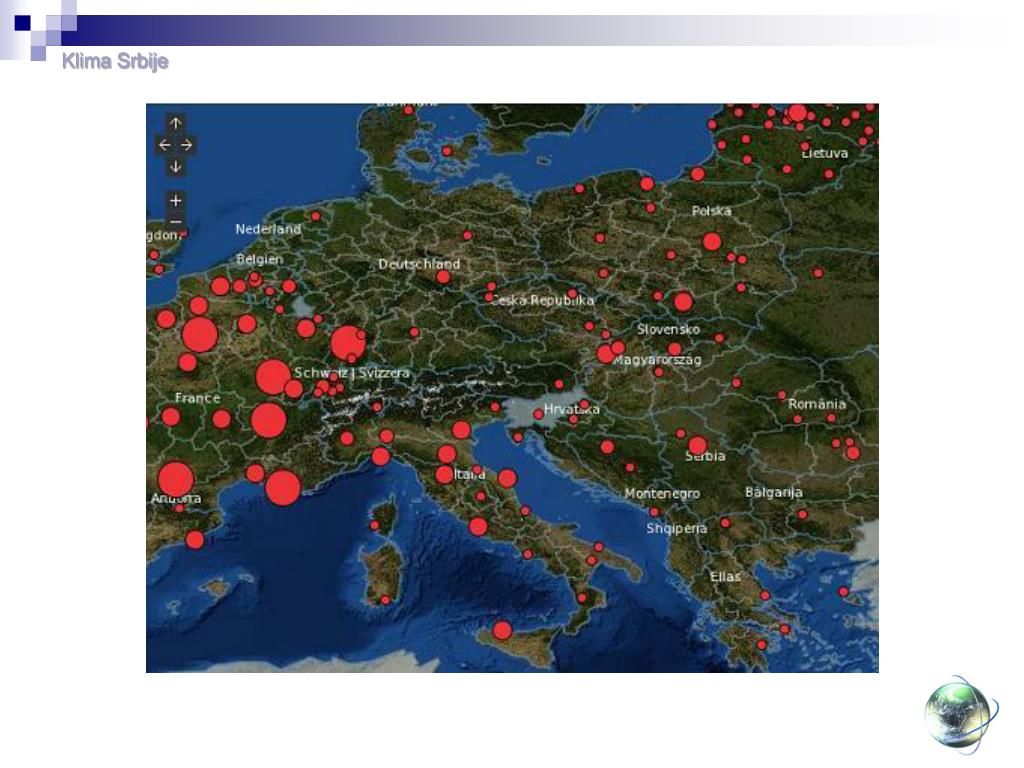Click the globe logo on the slide
The width and height of the screenshot is (1024, 768).
(x=961, y=715)
